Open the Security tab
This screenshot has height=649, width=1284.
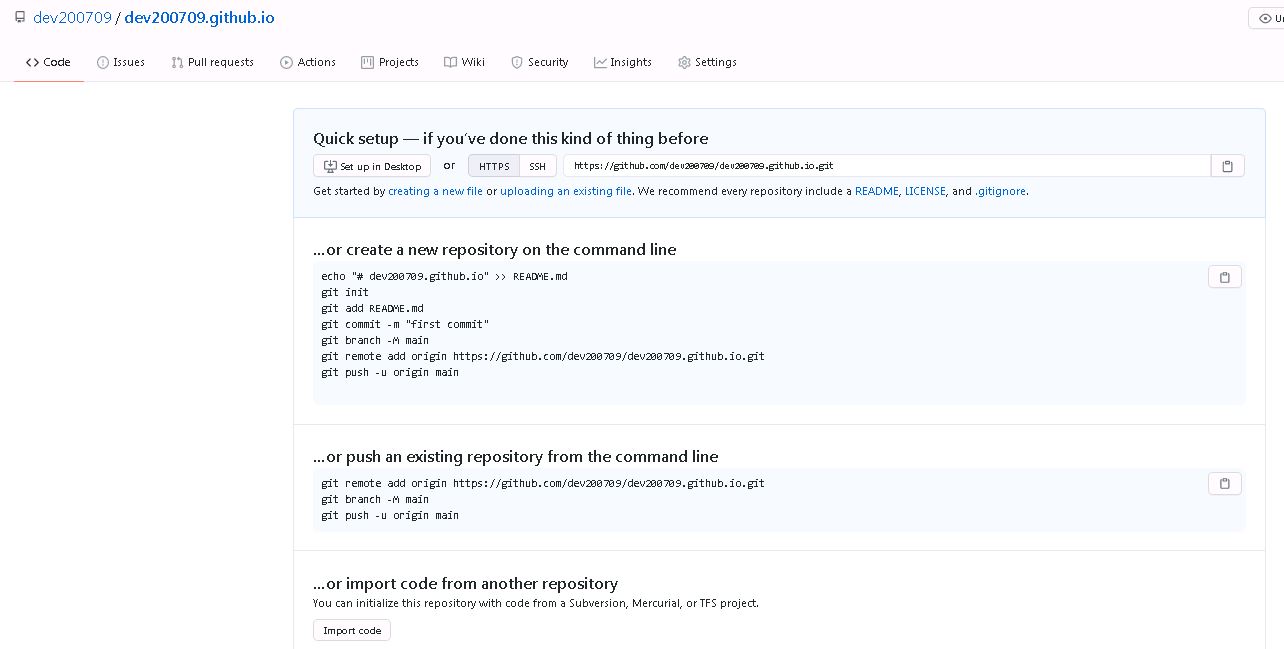[540, 62]
